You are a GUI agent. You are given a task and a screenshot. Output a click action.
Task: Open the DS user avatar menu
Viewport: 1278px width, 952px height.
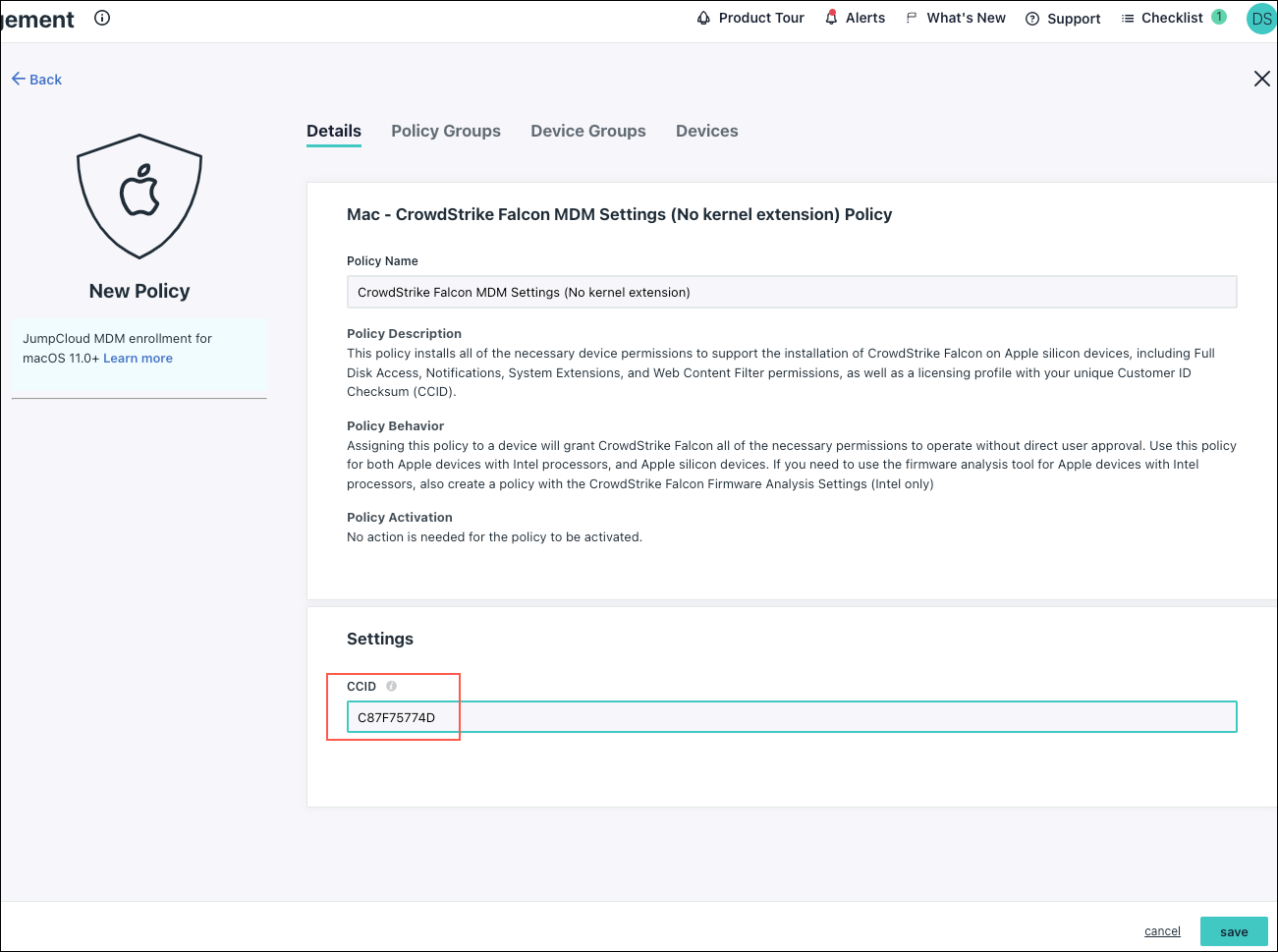coord(1260,18)
